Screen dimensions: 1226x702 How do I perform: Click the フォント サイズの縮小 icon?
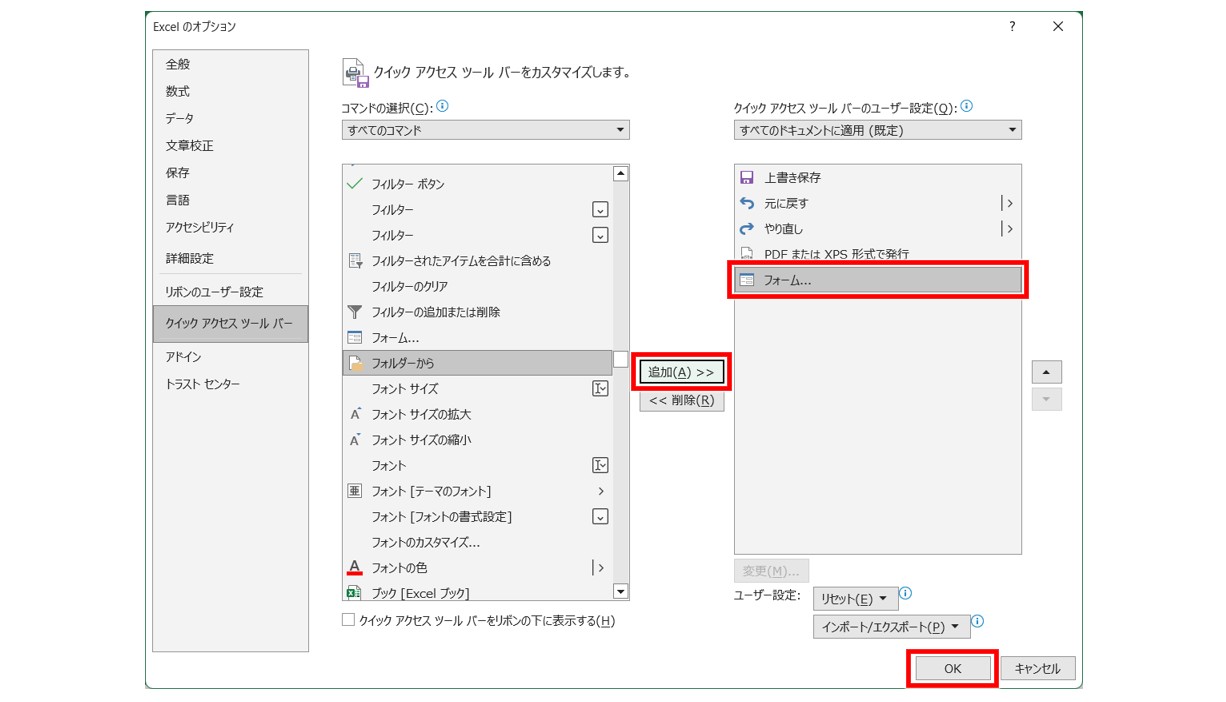[x=354, y=440]
